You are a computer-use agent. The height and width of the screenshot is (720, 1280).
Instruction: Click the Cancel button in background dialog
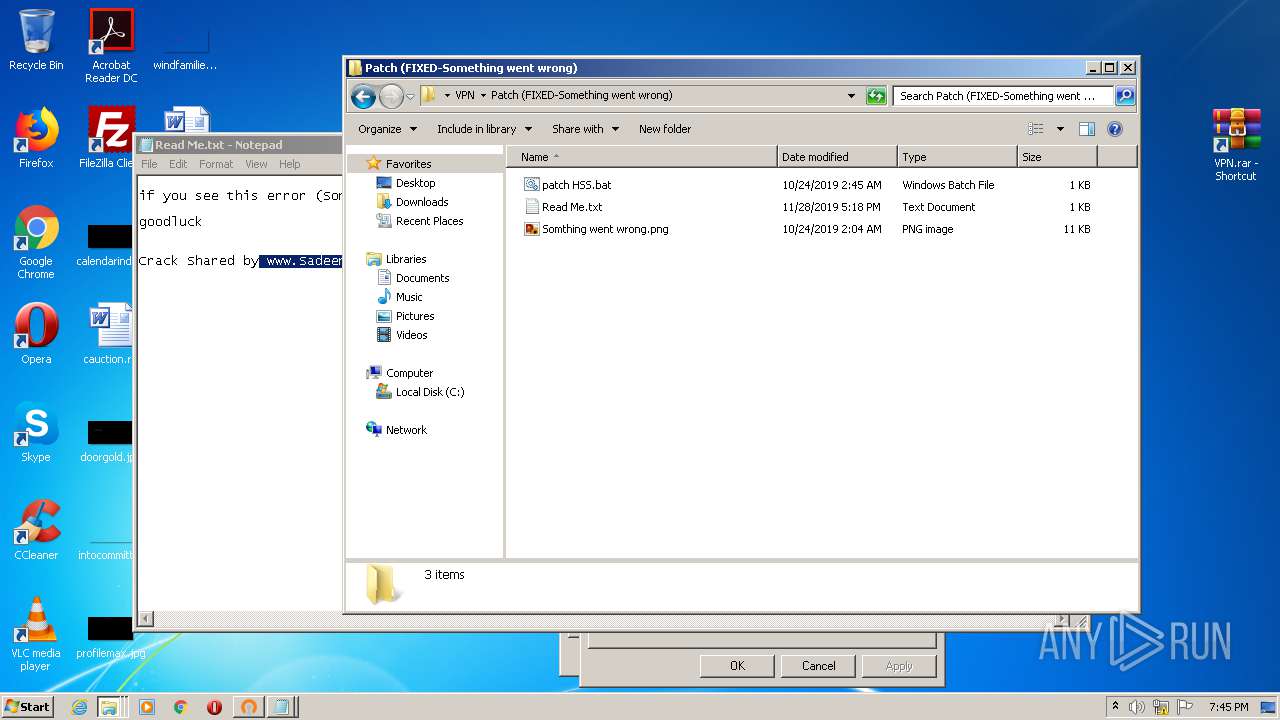coord(818,666)
